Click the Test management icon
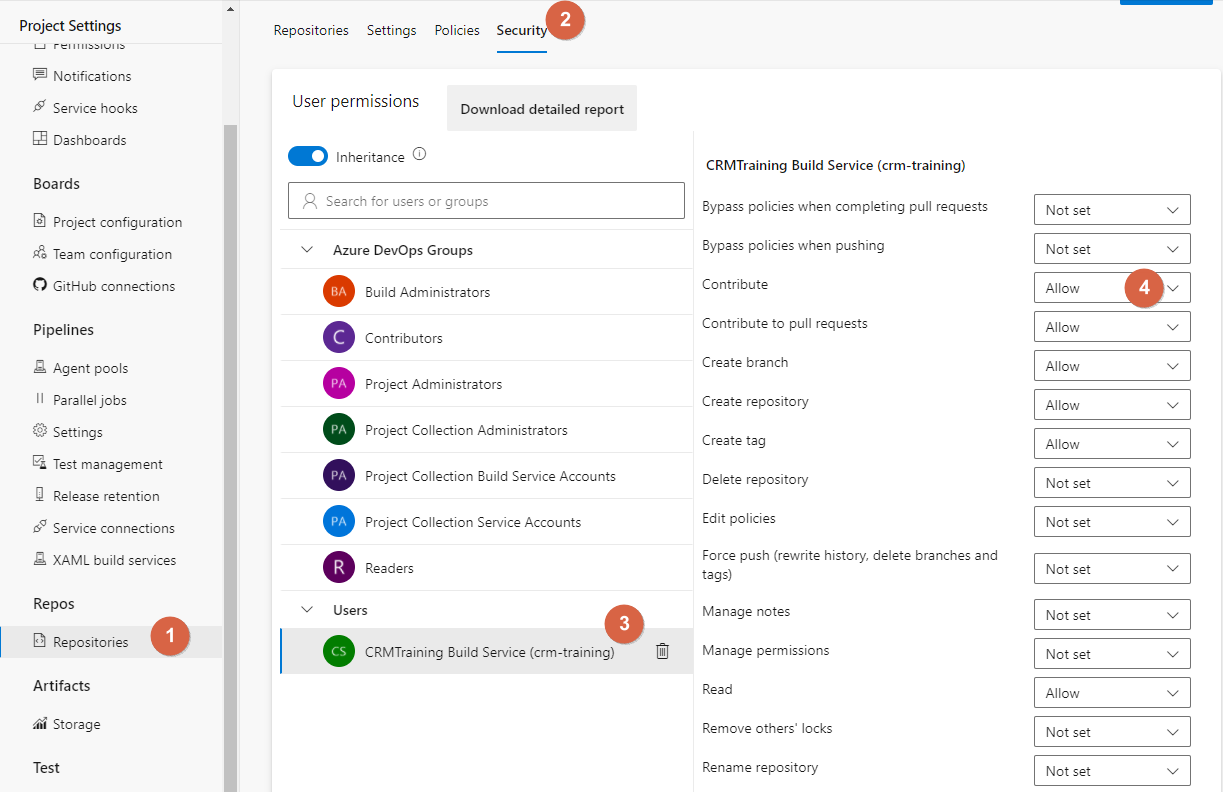This screenshot has height=792, width=1223. pos(40,463)
